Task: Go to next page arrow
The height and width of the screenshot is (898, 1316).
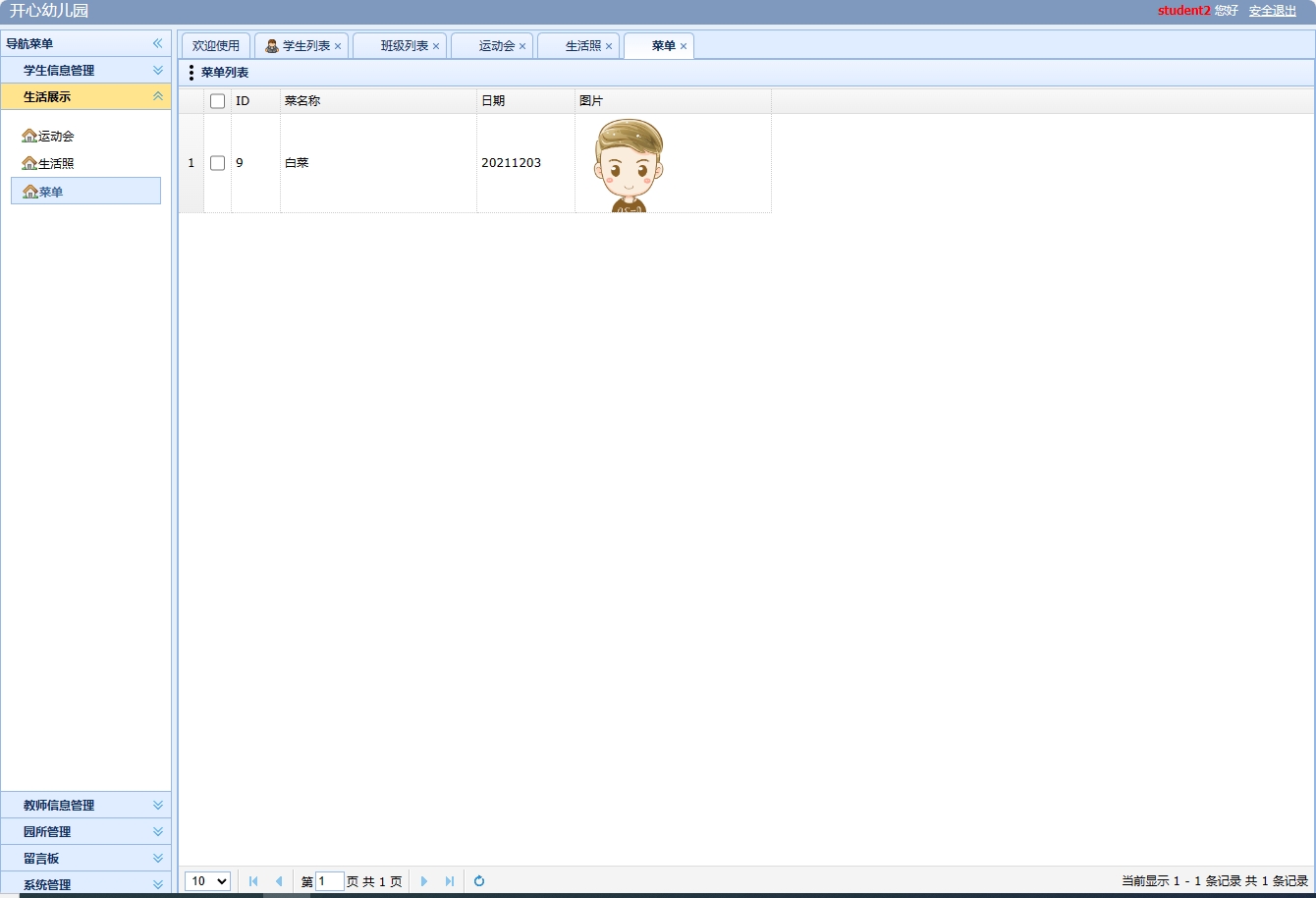Action: 424,881
